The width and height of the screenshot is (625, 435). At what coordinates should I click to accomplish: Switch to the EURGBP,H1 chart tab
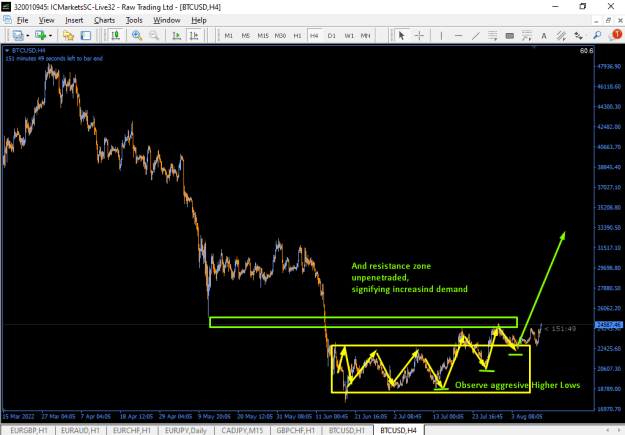[x=29, y=430]
